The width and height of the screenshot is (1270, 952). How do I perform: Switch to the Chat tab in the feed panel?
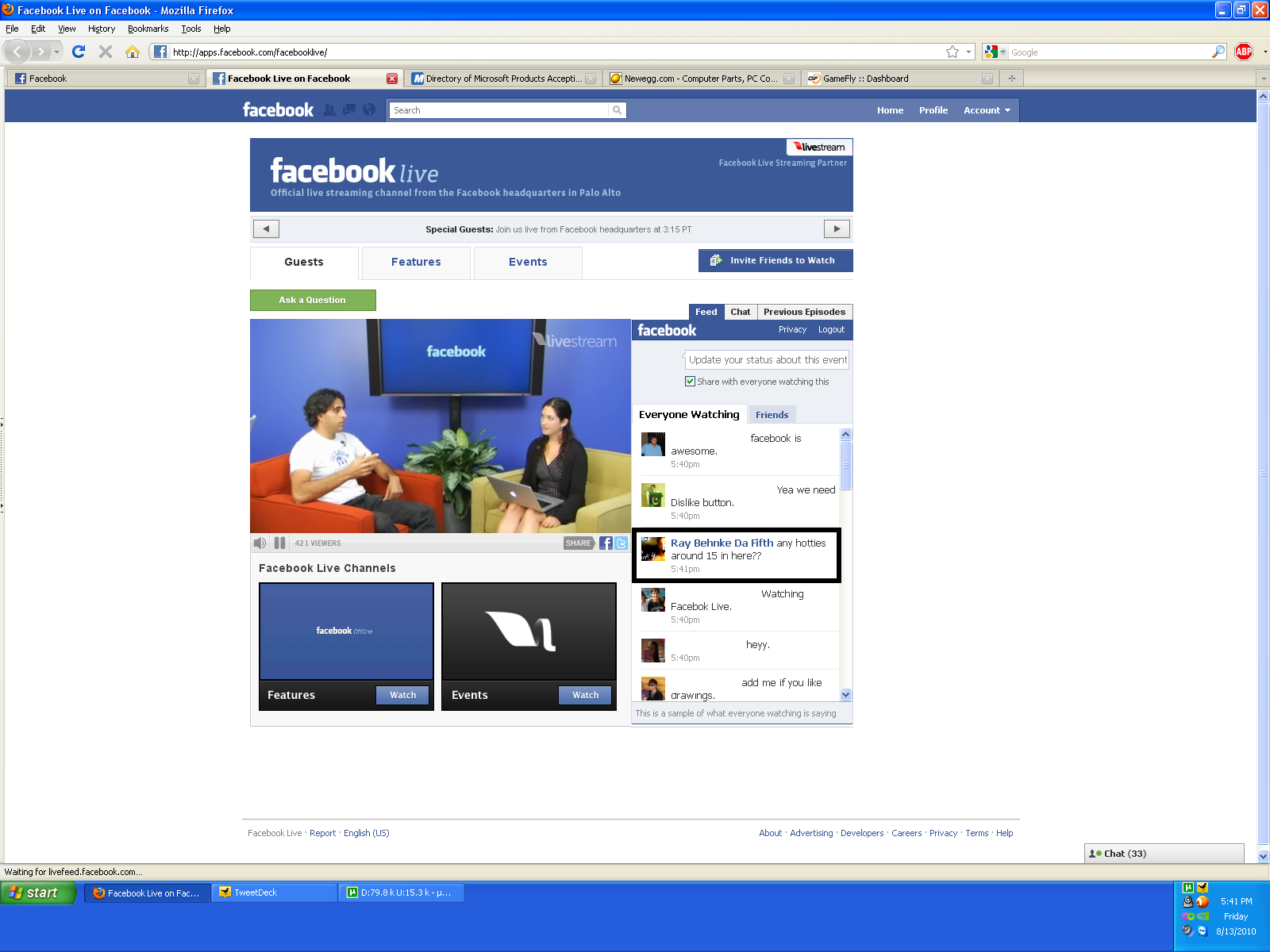pyautogui.click(x=741, y=312)
